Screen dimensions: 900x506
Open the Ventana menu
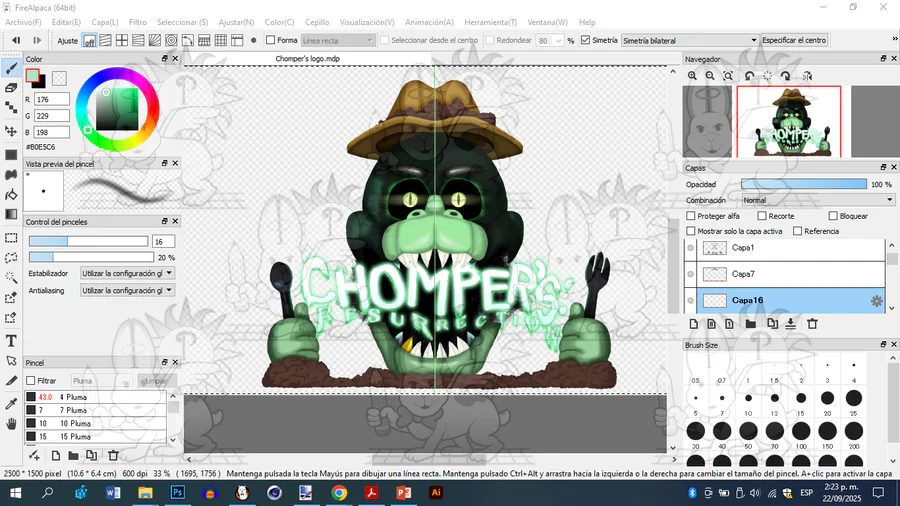(x=548, y=22)
